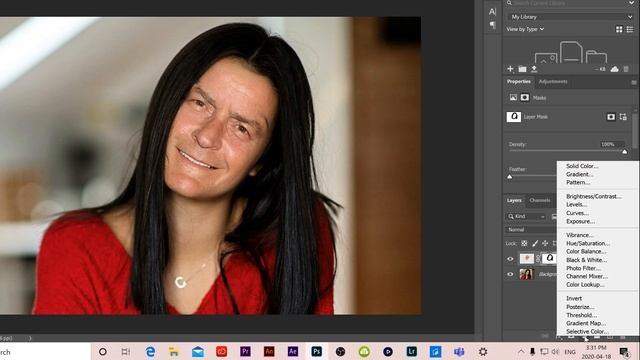The image size is (640, 360).
Task: Select the top layer's image thumbnail
Action: [527, 258]
